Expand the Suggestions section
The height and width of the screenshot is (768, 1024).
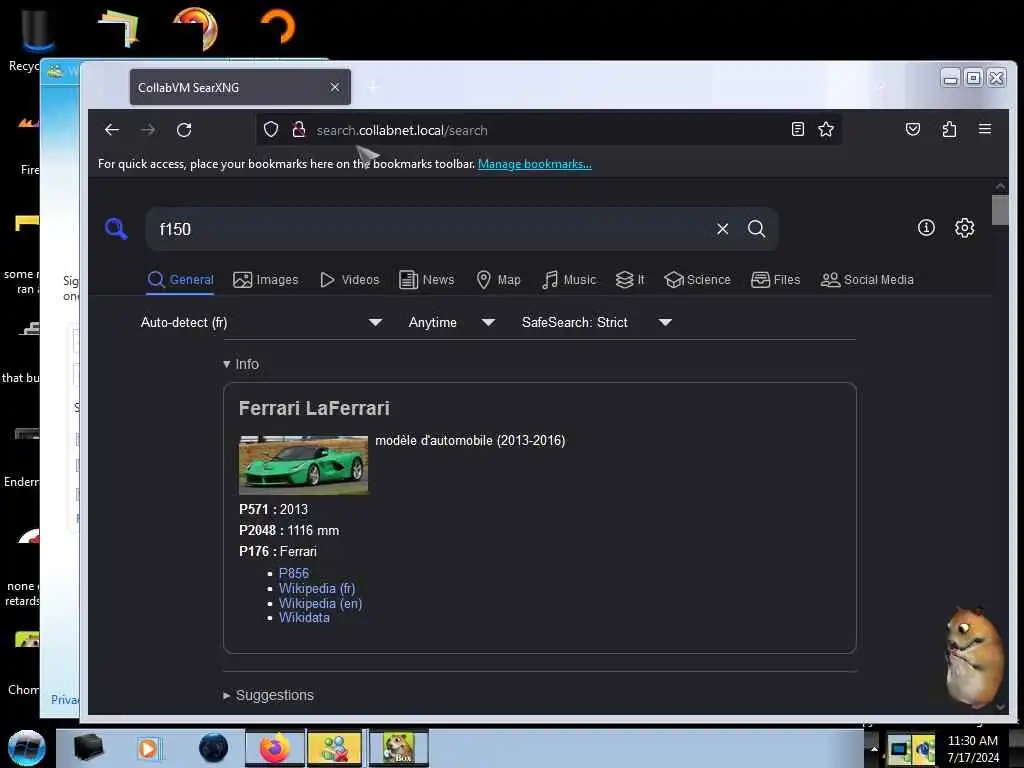[268, 695]
